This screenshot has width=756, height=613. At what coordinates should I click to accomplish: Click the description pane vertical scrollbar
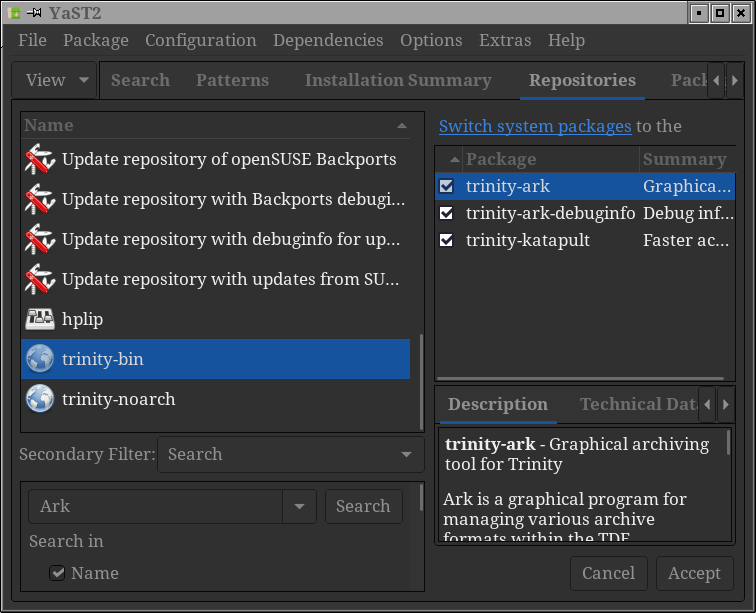[728, 443]
